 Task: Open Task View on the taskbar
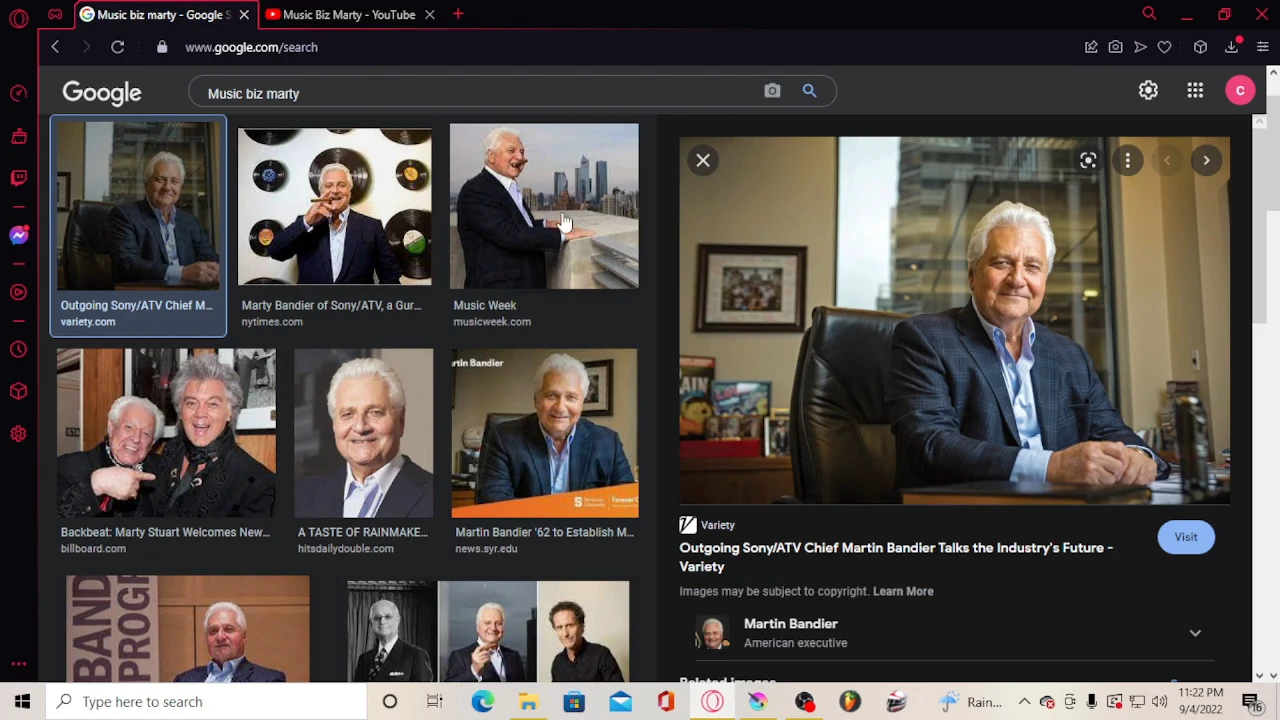(435, 702)
